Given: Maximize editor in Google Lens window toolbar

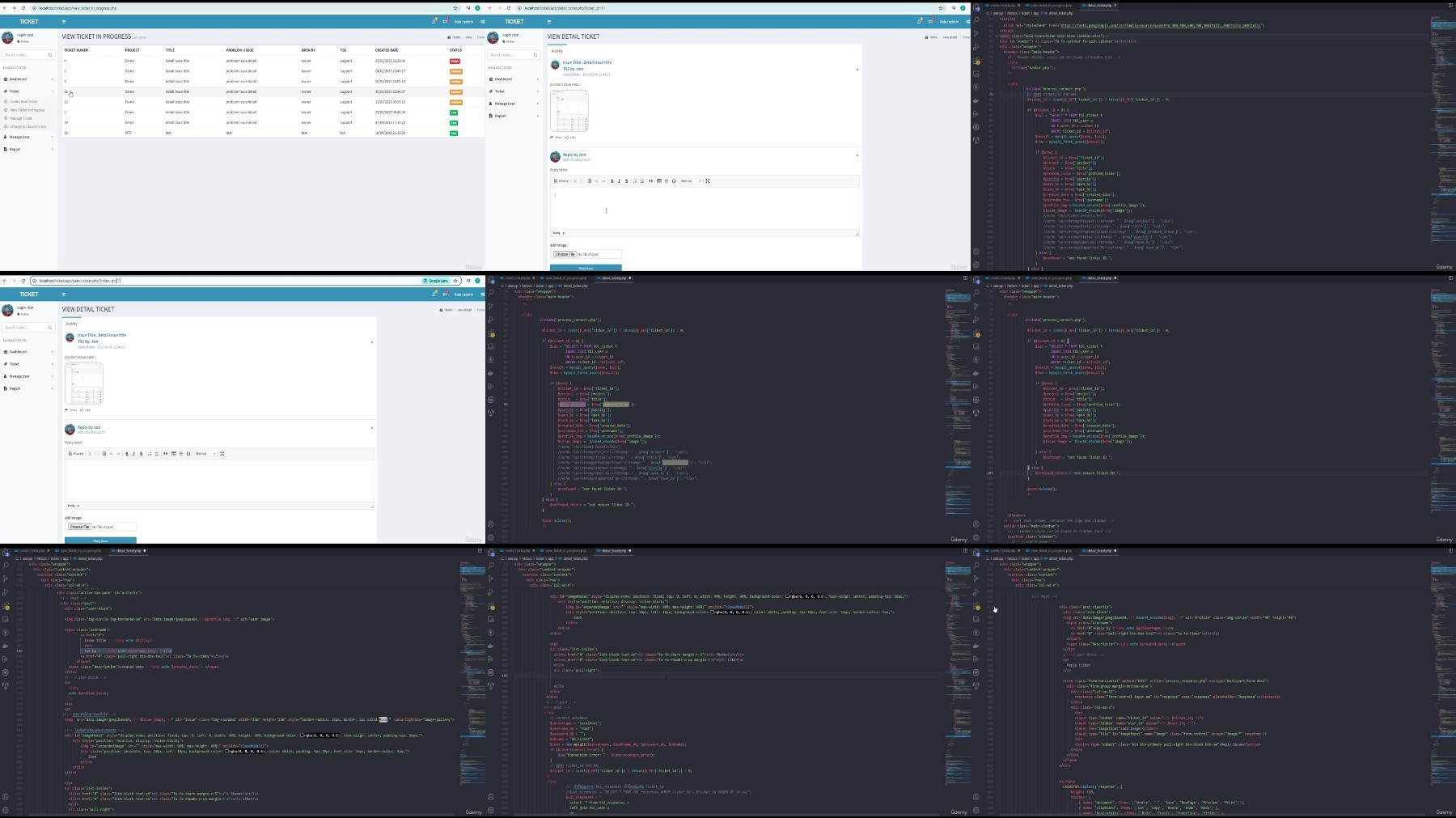Looking at the screenshot, I should point(222,454).
